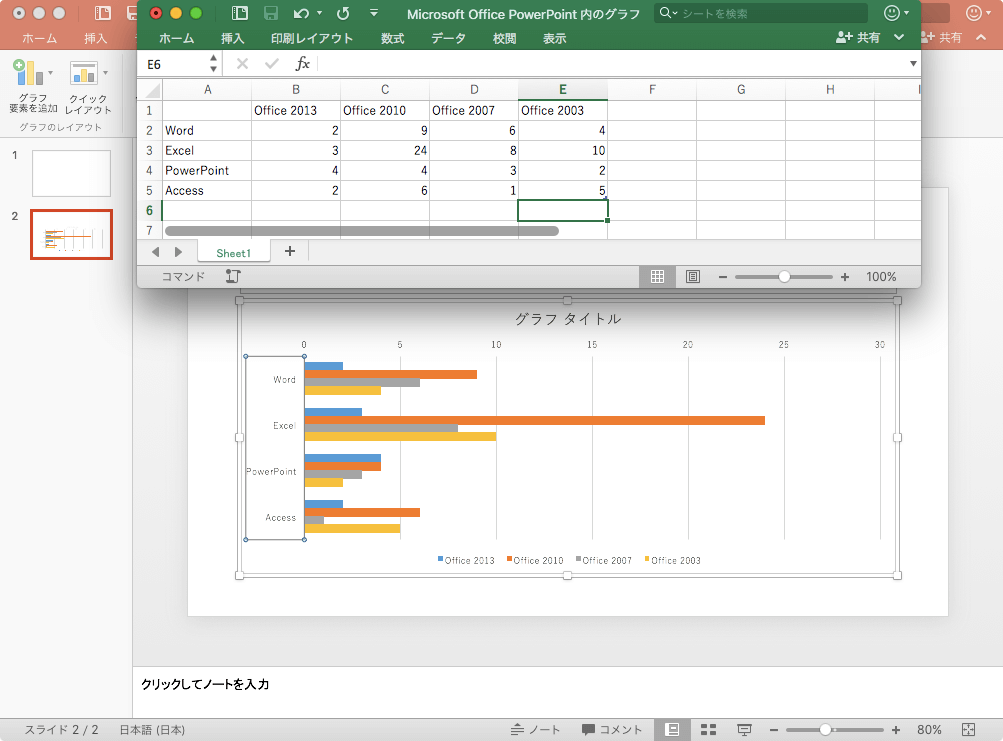The height and width of the screenshot is (741, 1003).
Task: Select slide 2 thumbnail
Action: click(x=71, y=234)
